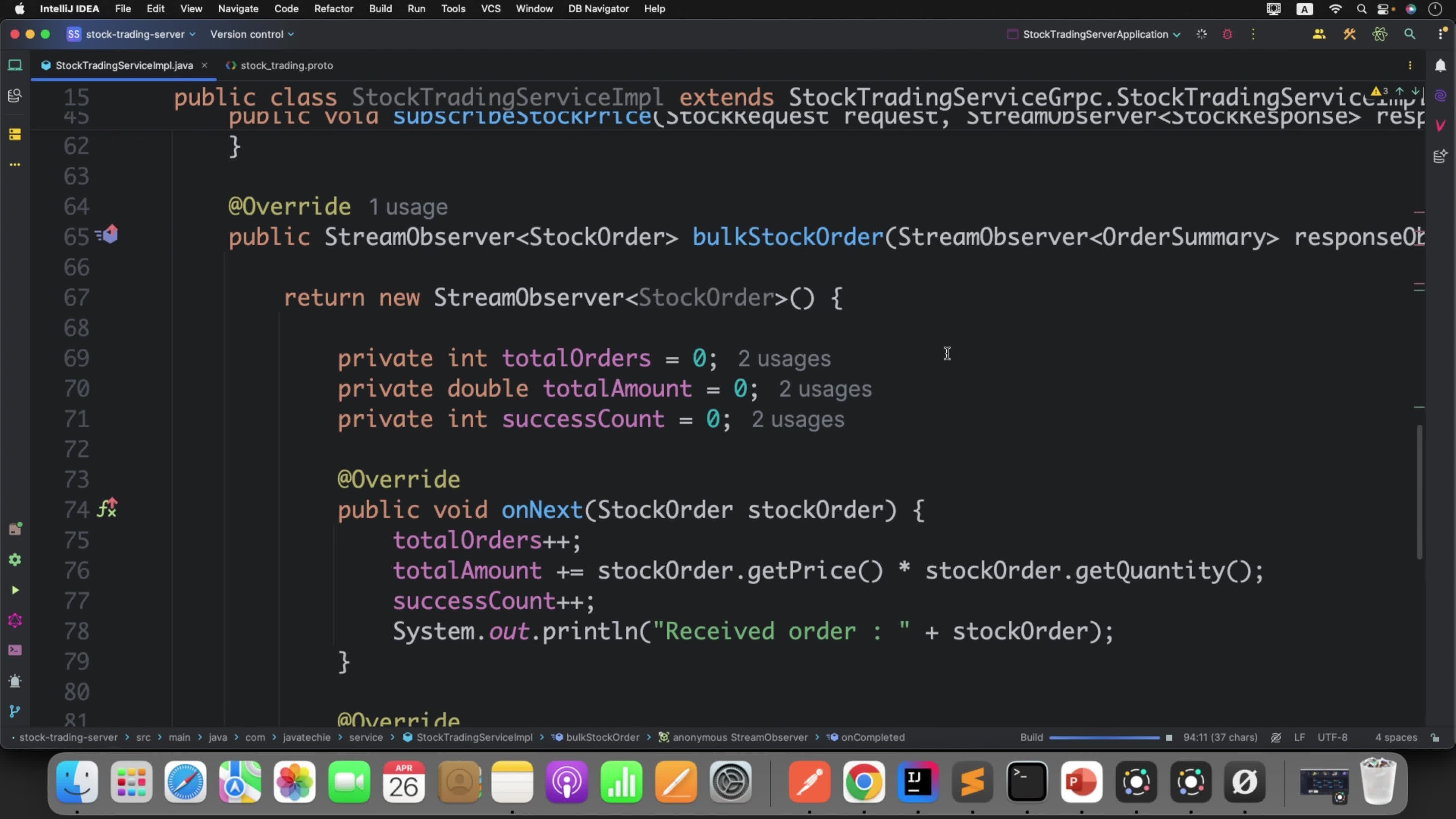Image resolution: width=1456 pixels, height=819 pixels.
Task: Show more tool windows via three dots
Action: coord(15,165)
